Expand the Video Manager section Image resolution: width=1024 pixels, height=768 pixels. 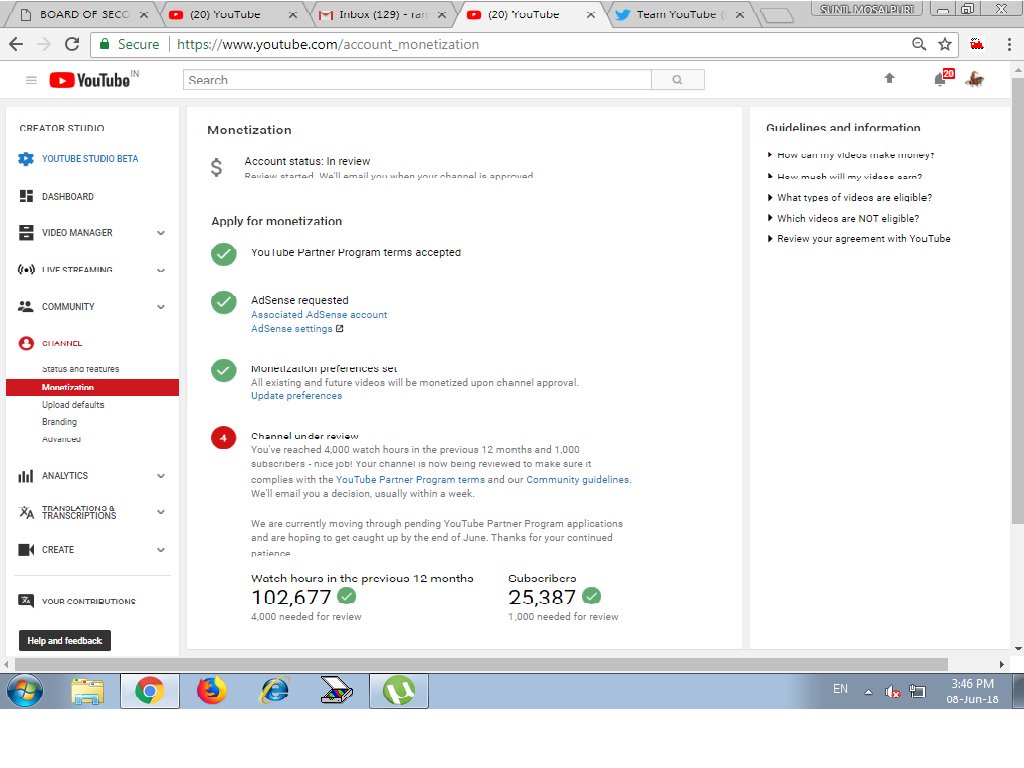[161, 232]
